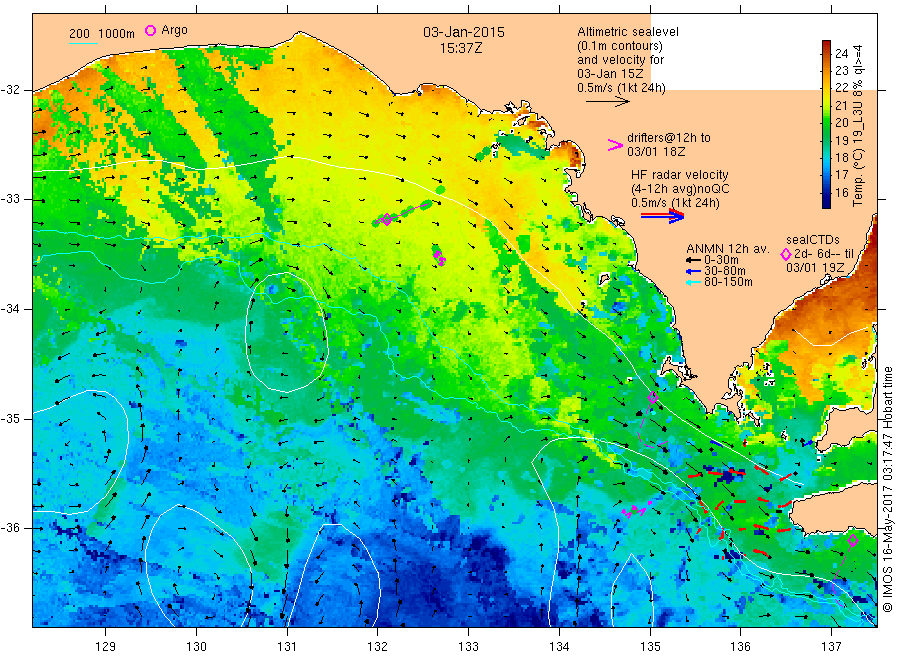Screen dimensions: 900x660
Task: Click the '03/01 19Z' sealCTDs timestamp
Action: coord(815,268)
